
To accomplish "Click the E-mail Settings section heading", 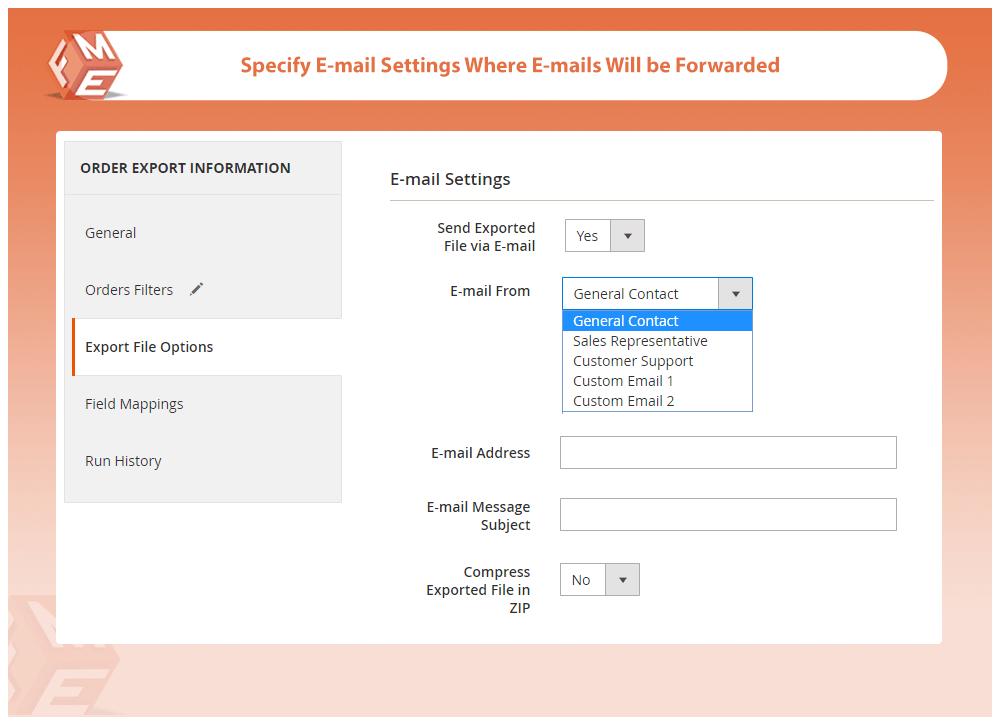I will click(450, 180).
